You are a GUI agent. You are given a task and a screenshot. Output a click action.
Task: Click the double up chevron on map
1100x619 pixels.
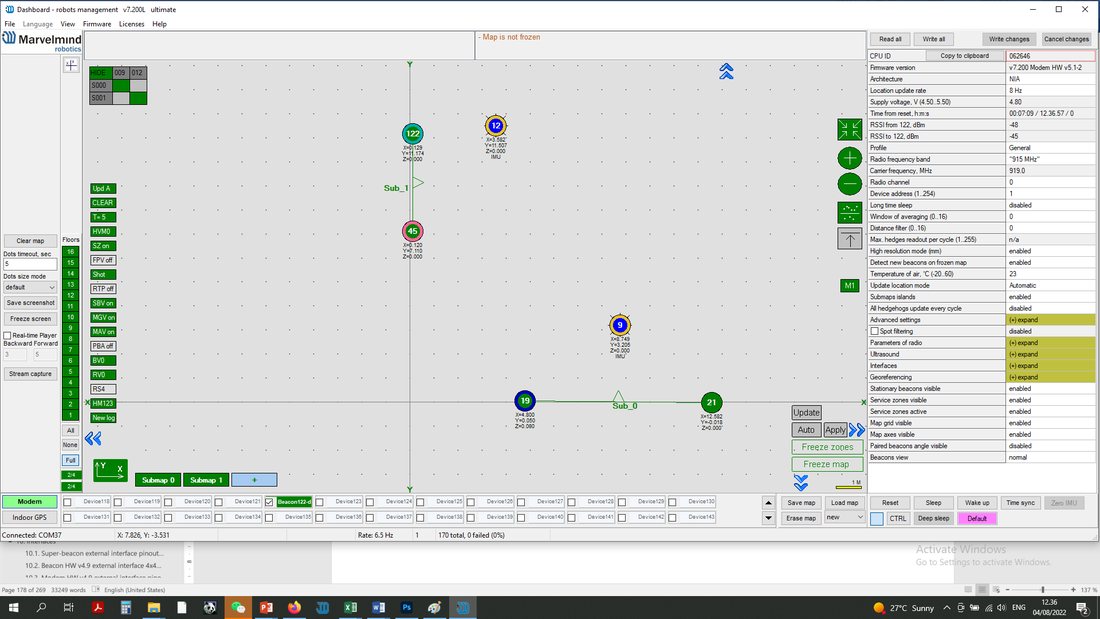tap(726, 71)
